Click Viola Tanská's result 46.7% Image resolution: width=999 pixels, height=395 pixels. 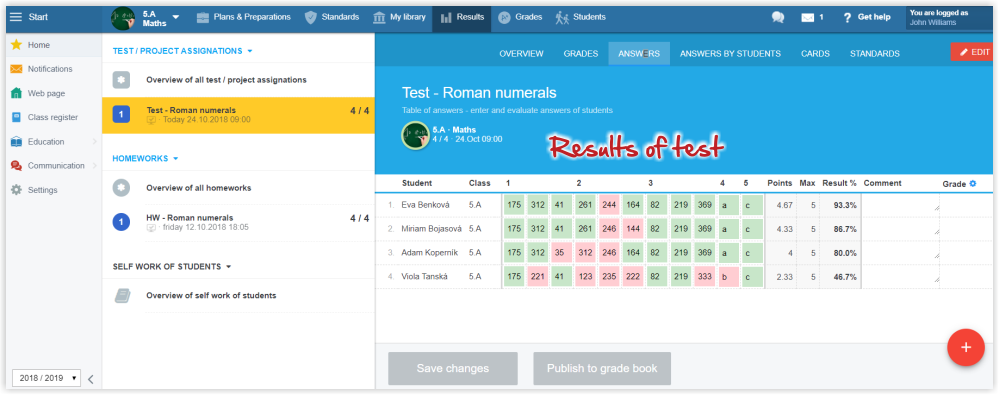click(845, 277)
